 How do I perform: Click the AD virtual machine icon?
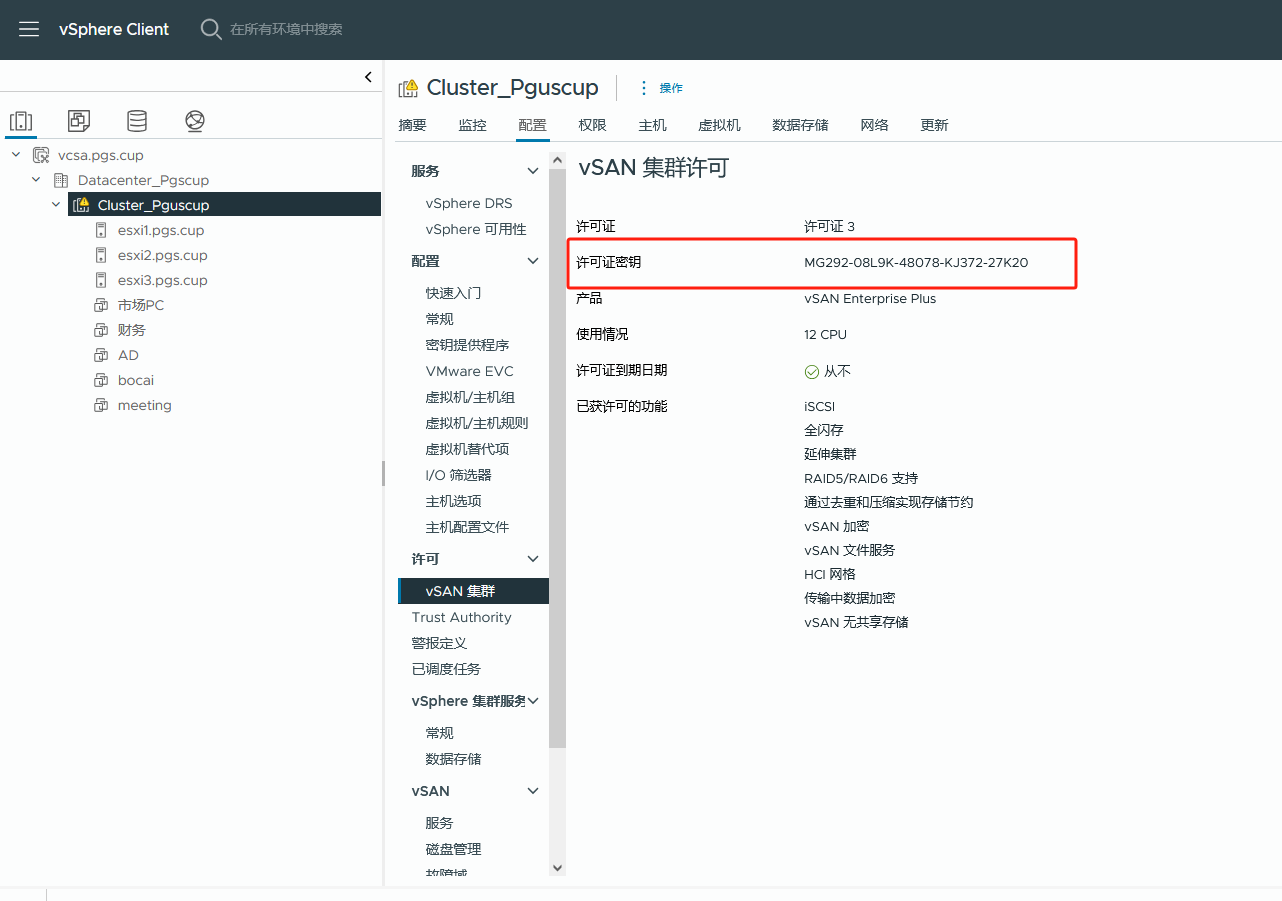pyautogui.click(x=101, y=355)
